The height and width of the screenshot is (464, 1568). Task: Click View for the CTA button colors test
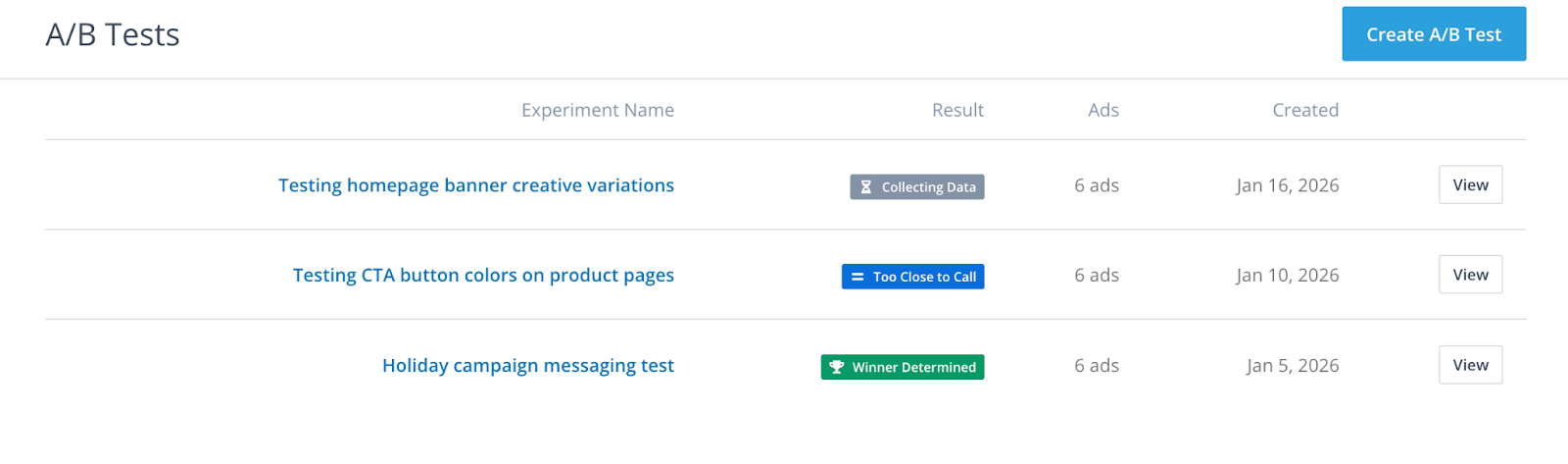[1469, 275]
